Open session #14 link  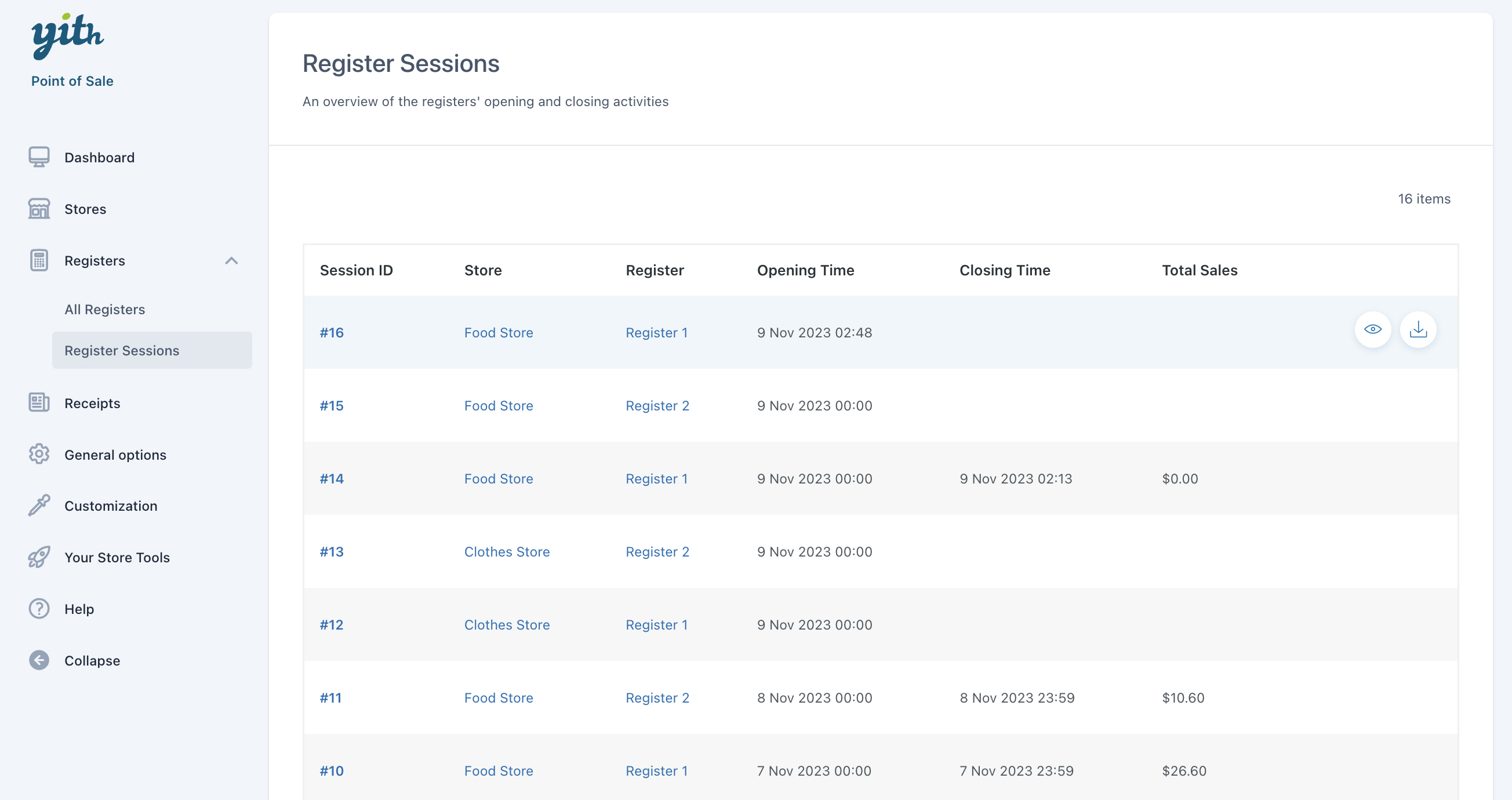point(332,479)
